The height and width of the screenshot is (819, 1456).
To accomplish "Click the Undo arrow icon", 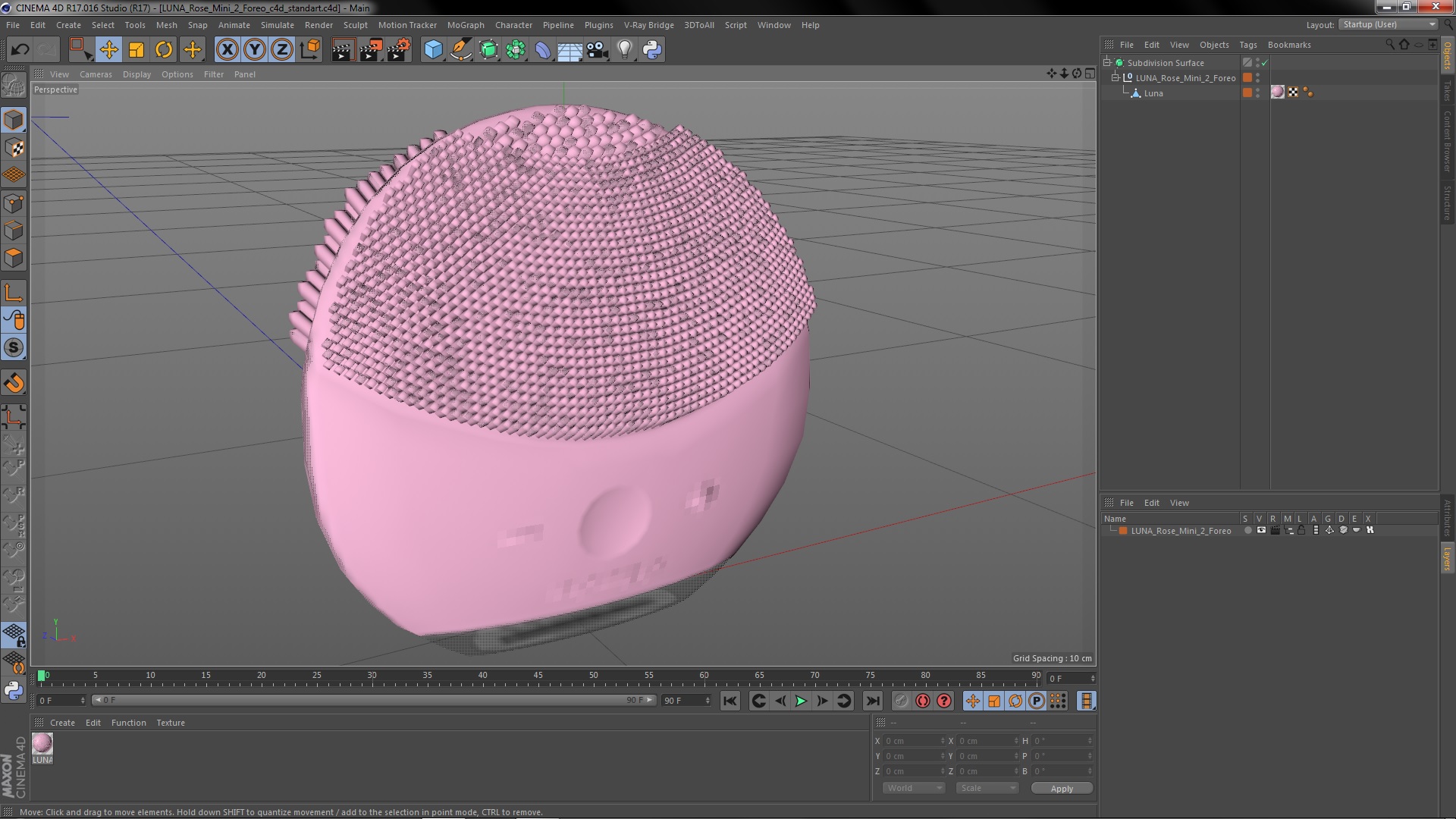I will click(20, 50).
